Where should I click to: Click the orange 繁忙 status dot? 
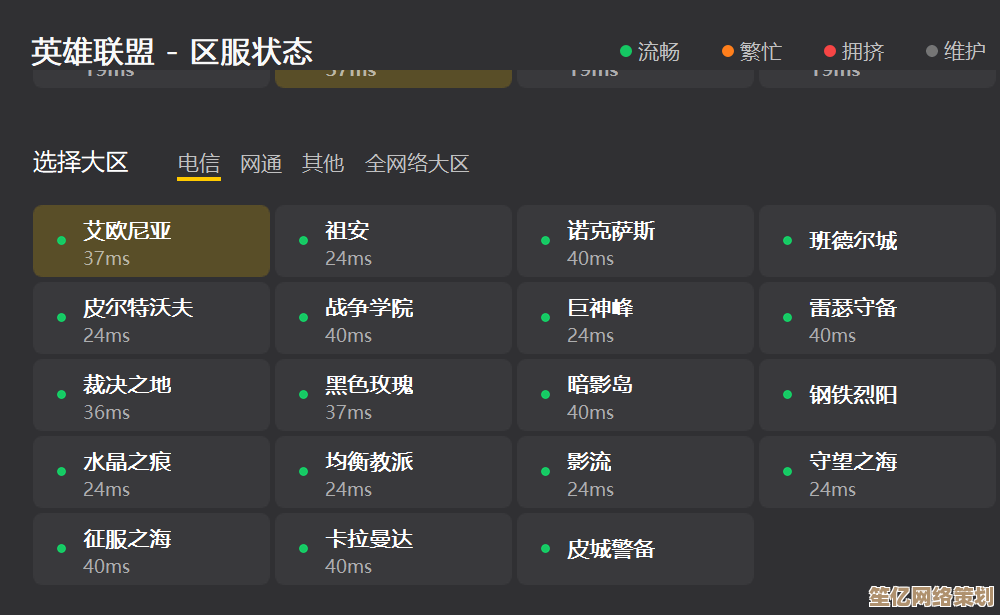tap(728, 51)
